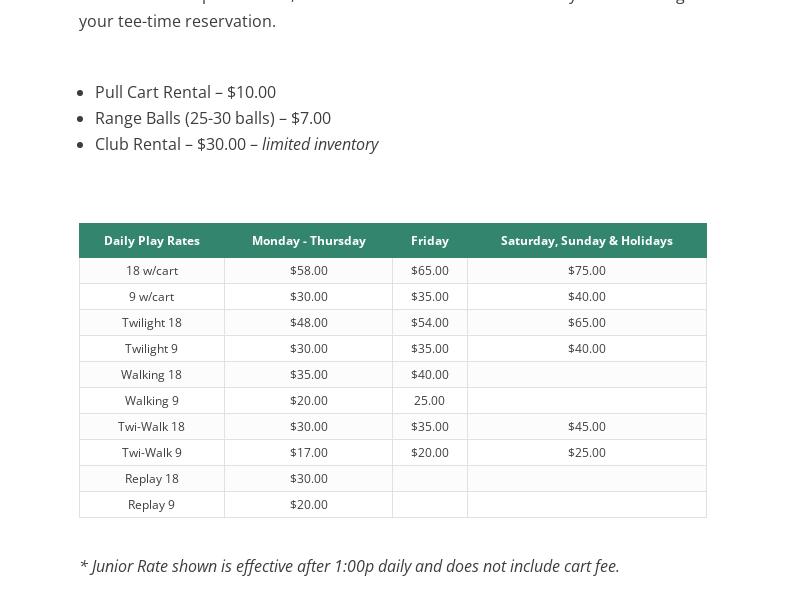Click the "Monday - Thursday" column header
Screen dimensions: 785x589
click(x=308, y=241)
